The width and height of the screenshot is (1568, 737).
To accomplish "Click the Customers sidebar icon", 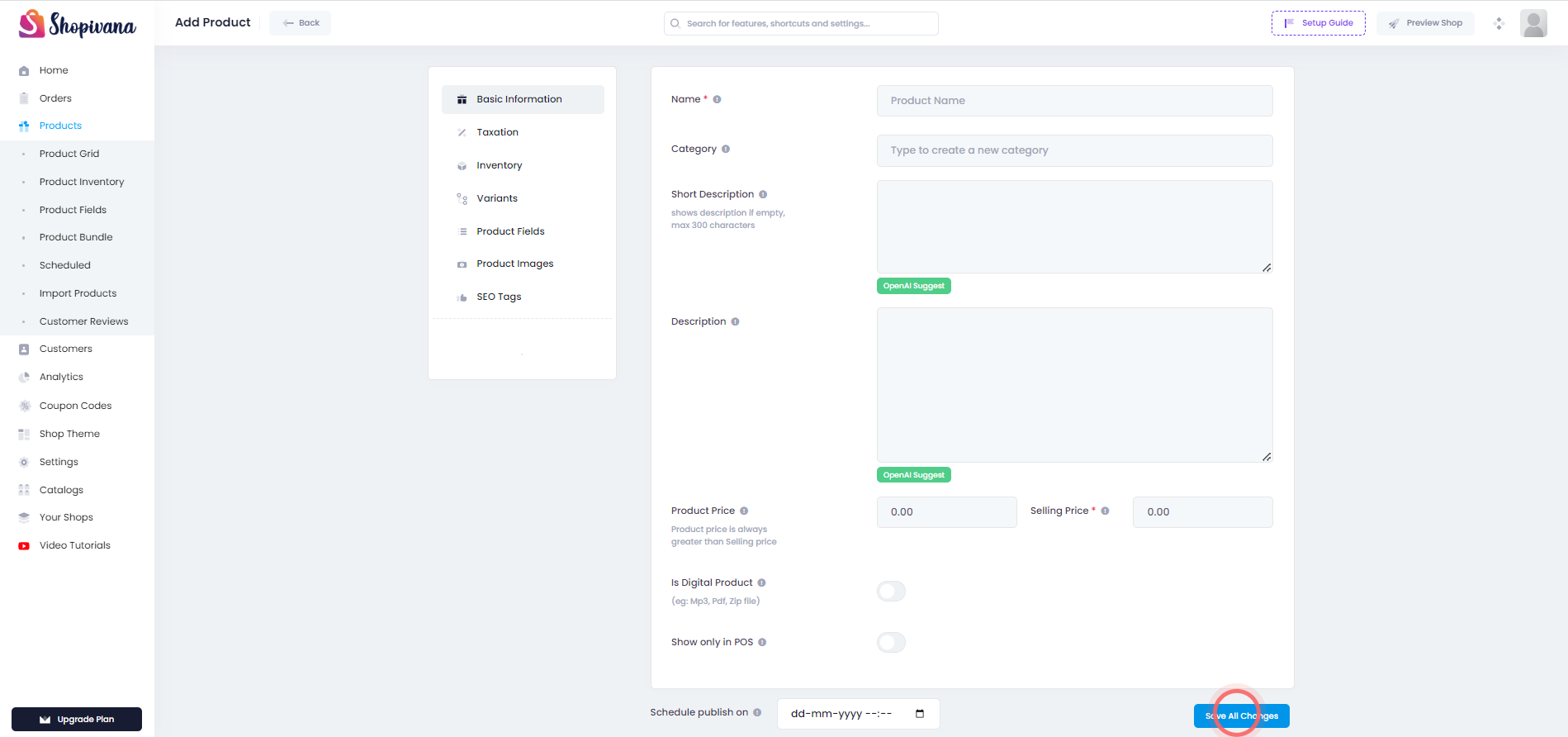I will coord(24,349).
